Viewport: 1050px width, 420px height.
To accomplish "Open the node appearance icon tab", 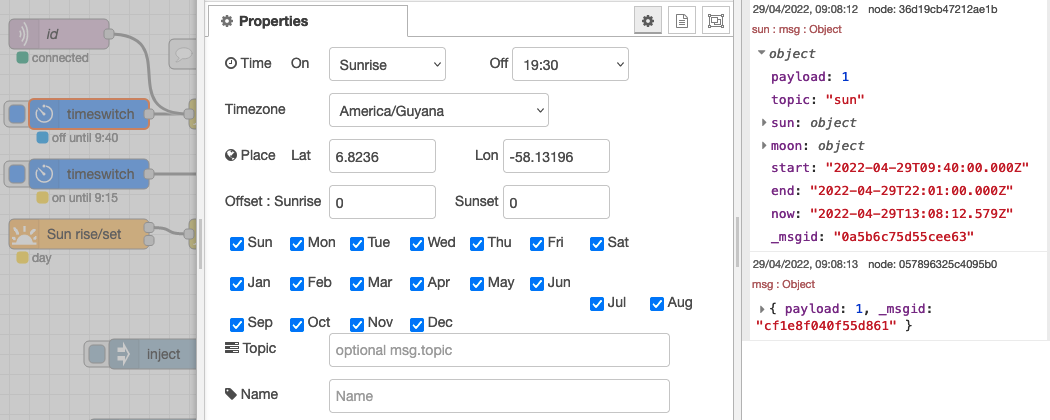I will coord(716,21).
